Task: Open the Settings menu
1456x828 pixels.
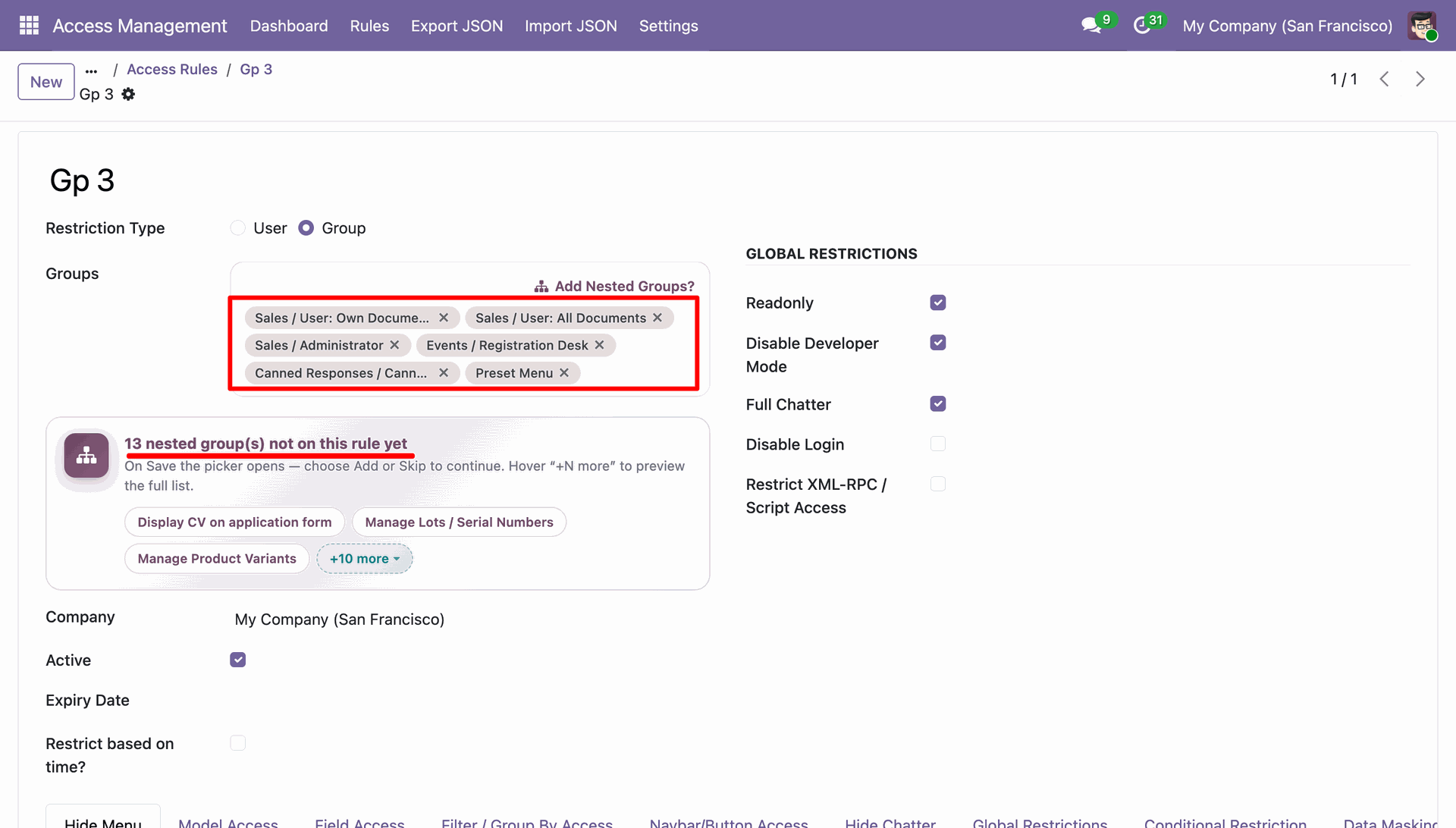Action: tap(668, 26)
